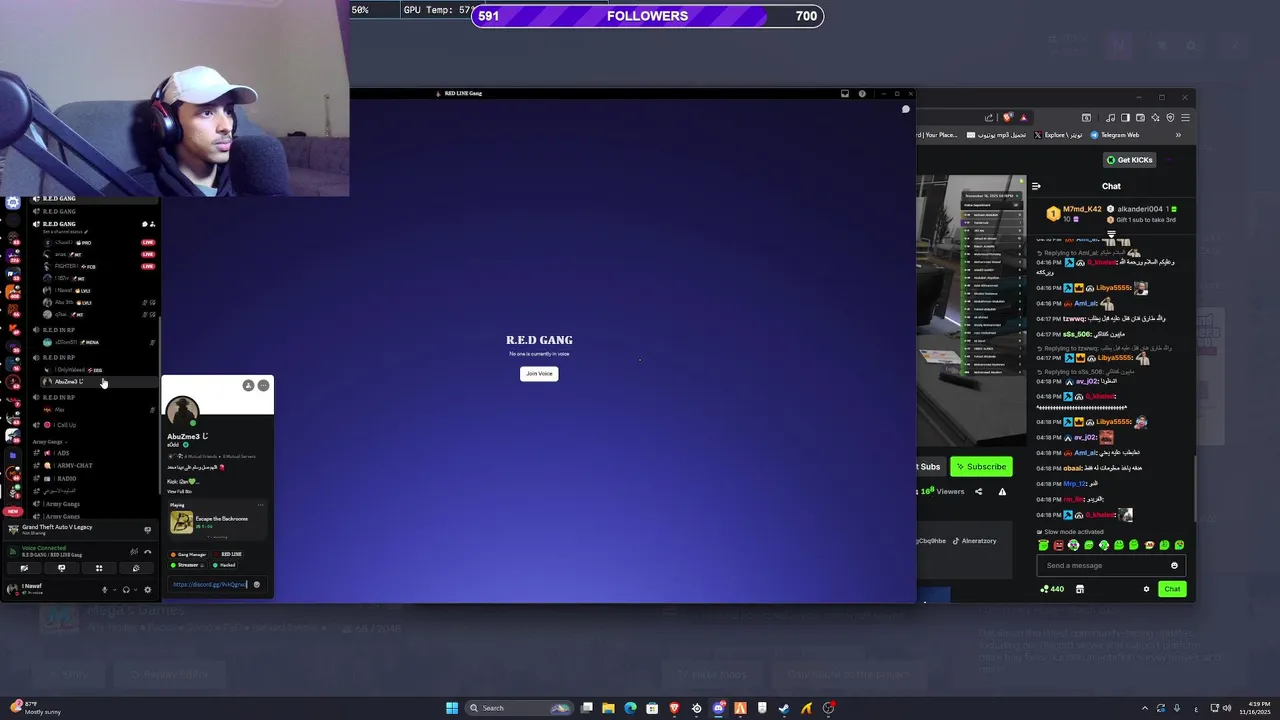Deafen headphones in Discord user panel
This screenshot has width=1280, height=720.
(125, 589)
